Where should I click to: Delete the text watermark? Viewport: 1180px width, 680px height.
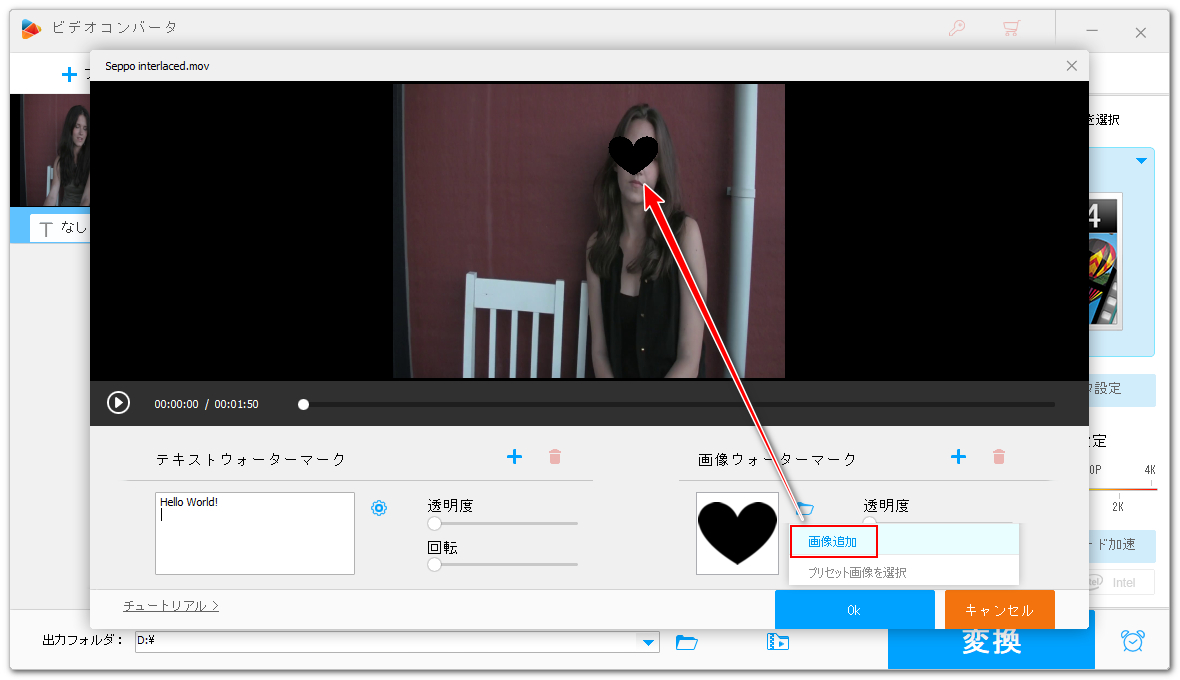pos(555,457)
